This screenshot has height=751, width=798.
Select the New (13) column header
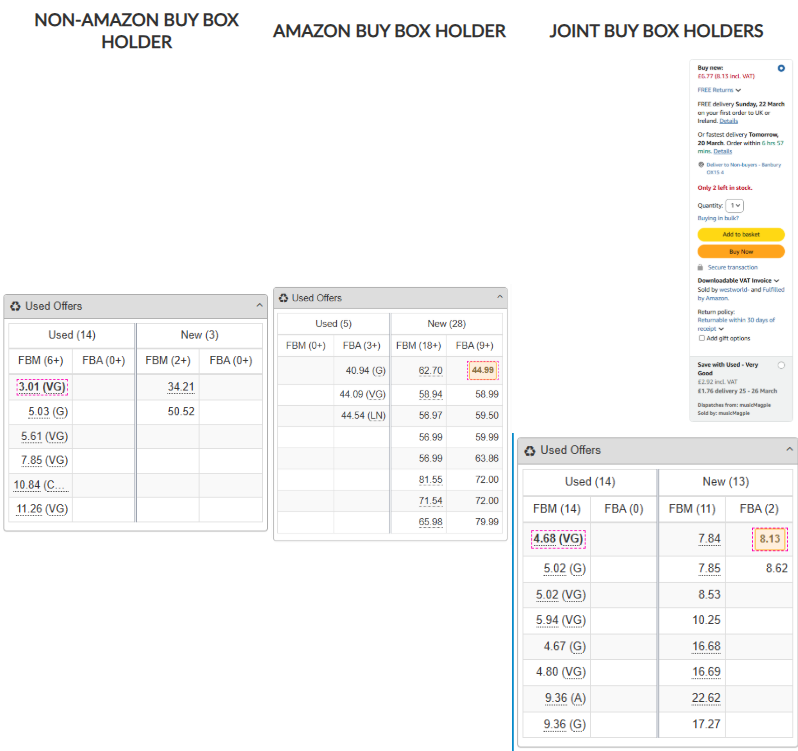coord(726,481)
